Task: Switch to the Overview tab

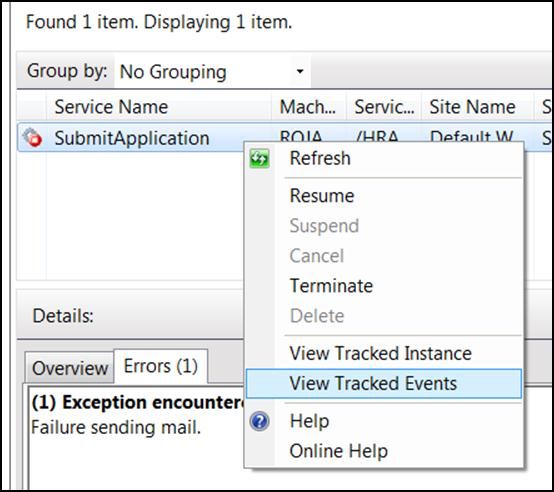Action: (70, 368)
